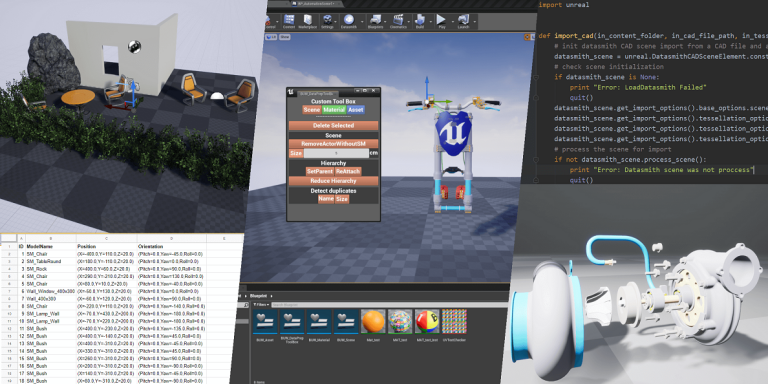The height and width of the screenshot is (384, 768).
Task: Click the Position column header in spreadsheet
Action: point(86,246)
